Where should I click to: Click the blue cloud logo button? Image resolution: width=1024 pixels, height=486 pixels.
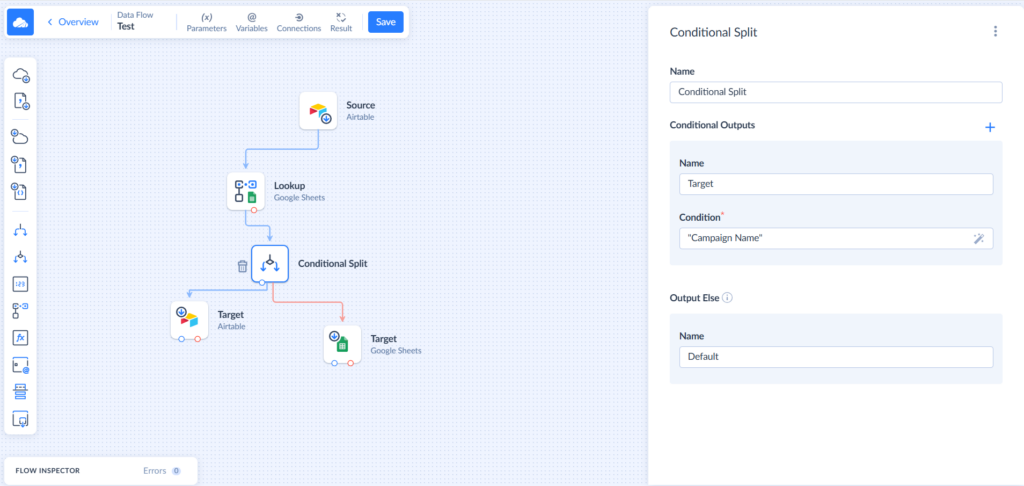(21, 22)
